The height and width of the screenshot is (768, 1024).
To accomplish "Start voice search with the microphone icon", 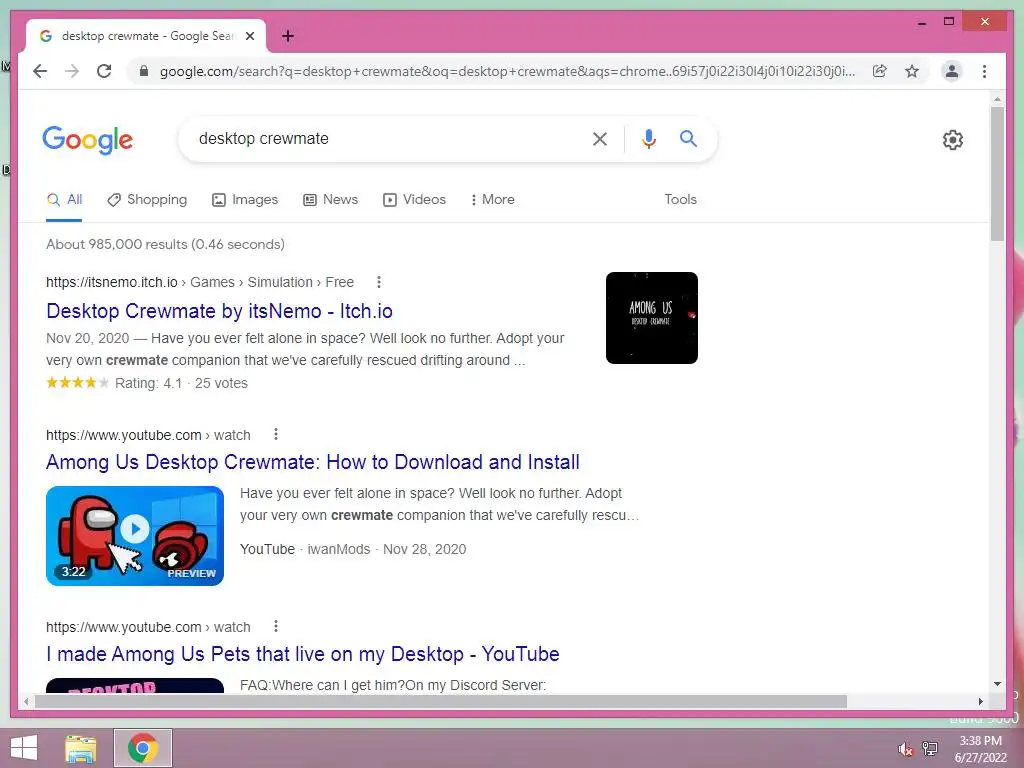I will (x=648, y=138).
